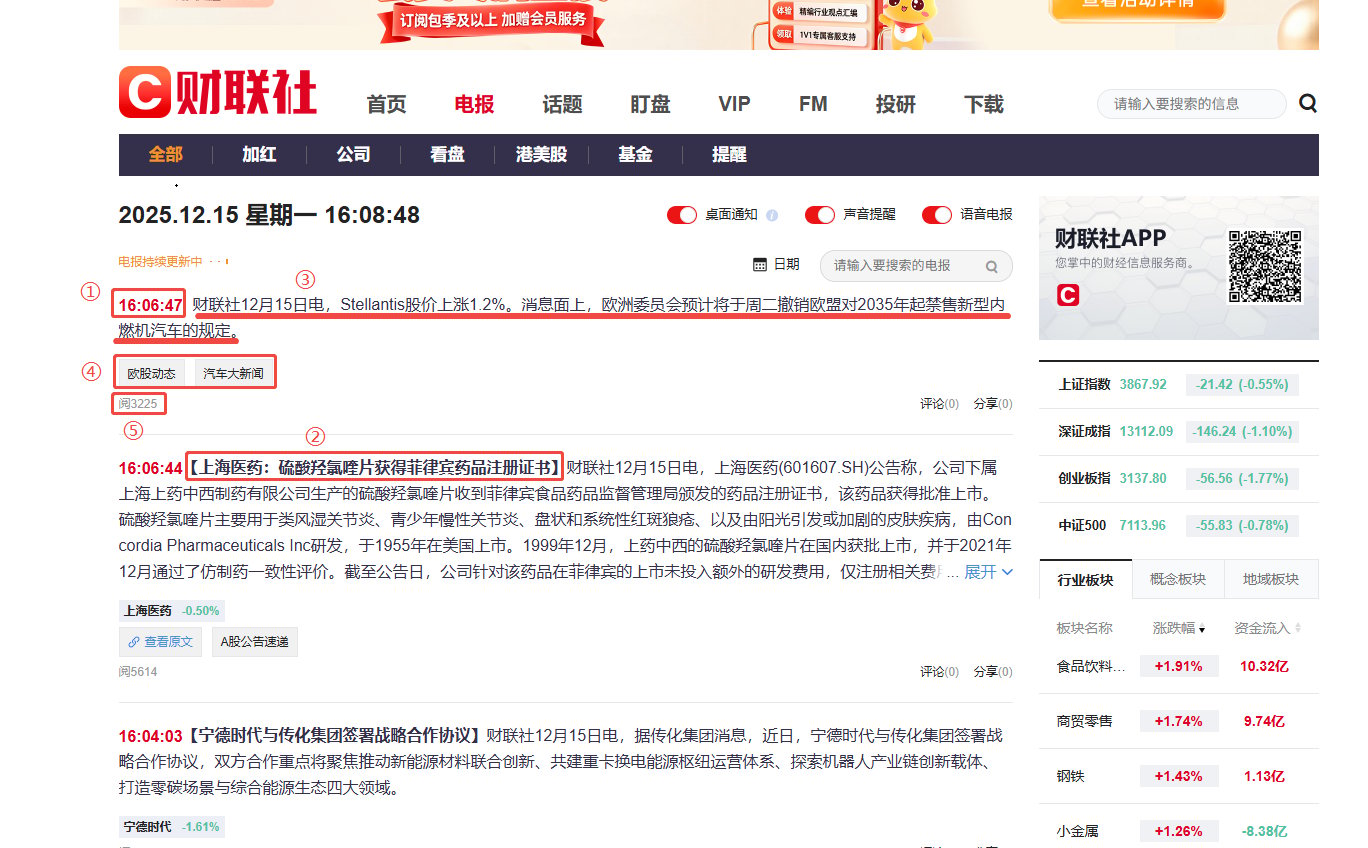The width and height of the screenshot is (1368, 848).
Task: Click the header search input field
Action: pyautogui.click(x=1192, y=104)
